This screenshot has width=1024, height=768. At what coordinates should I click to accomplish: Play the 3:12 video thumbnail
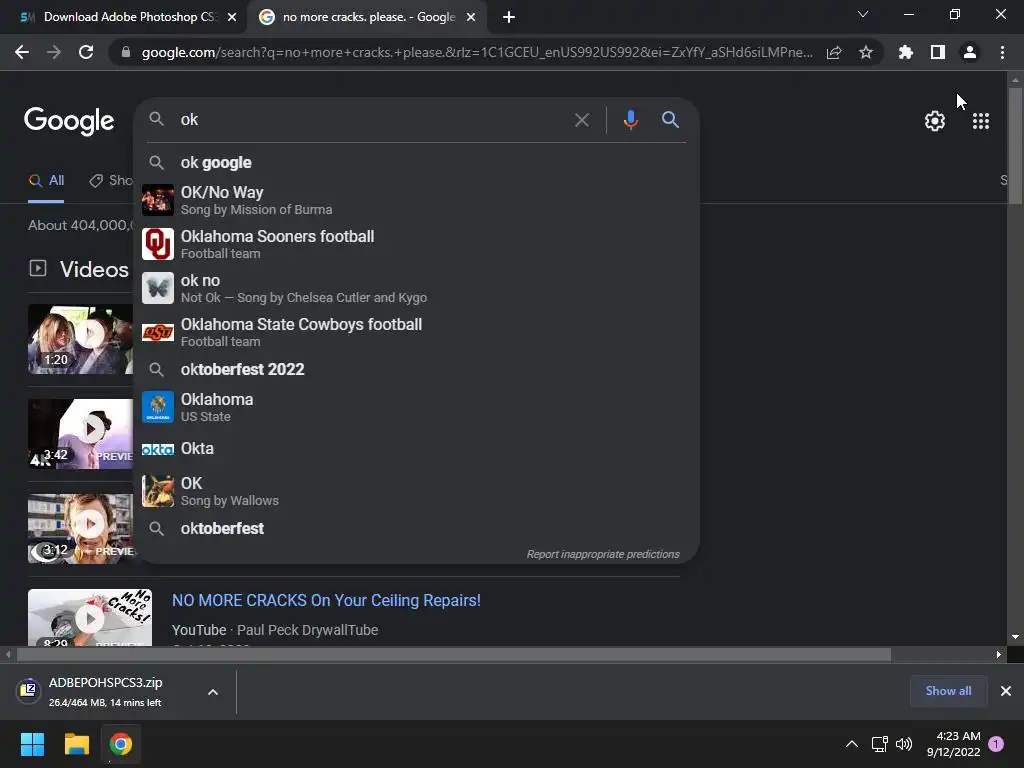[x=80, y=529]
